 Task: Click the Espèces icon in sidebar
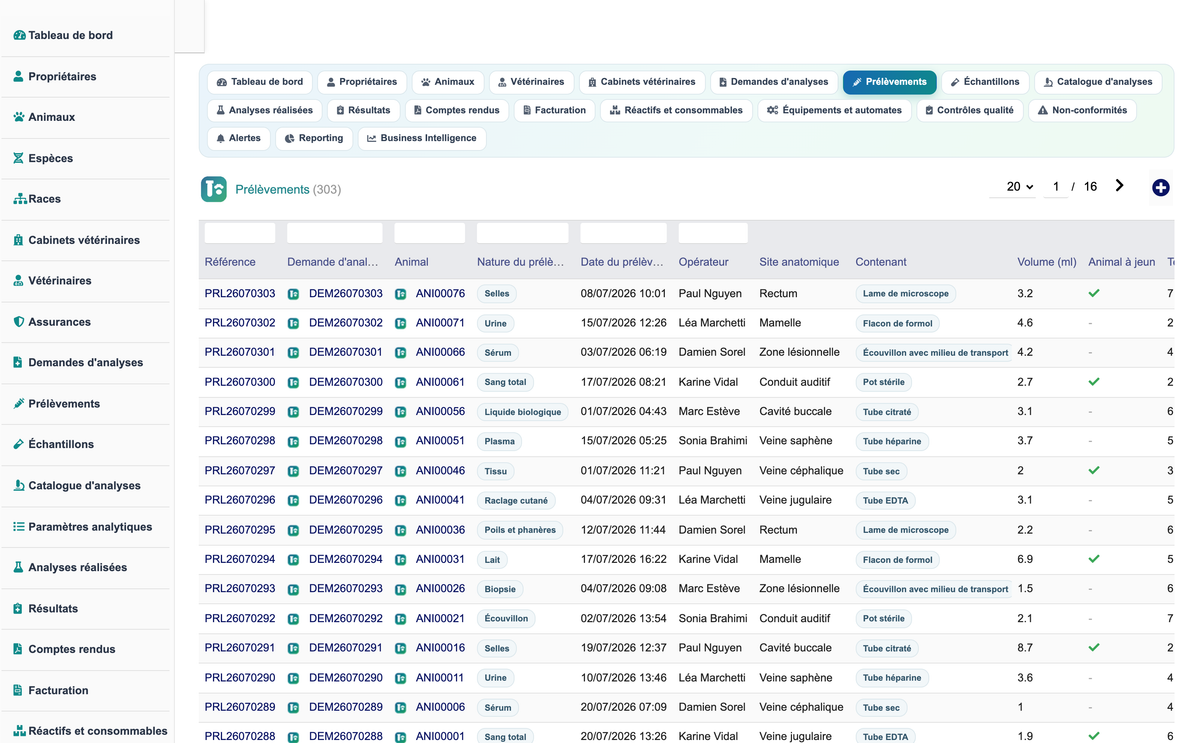coord(19,158)
